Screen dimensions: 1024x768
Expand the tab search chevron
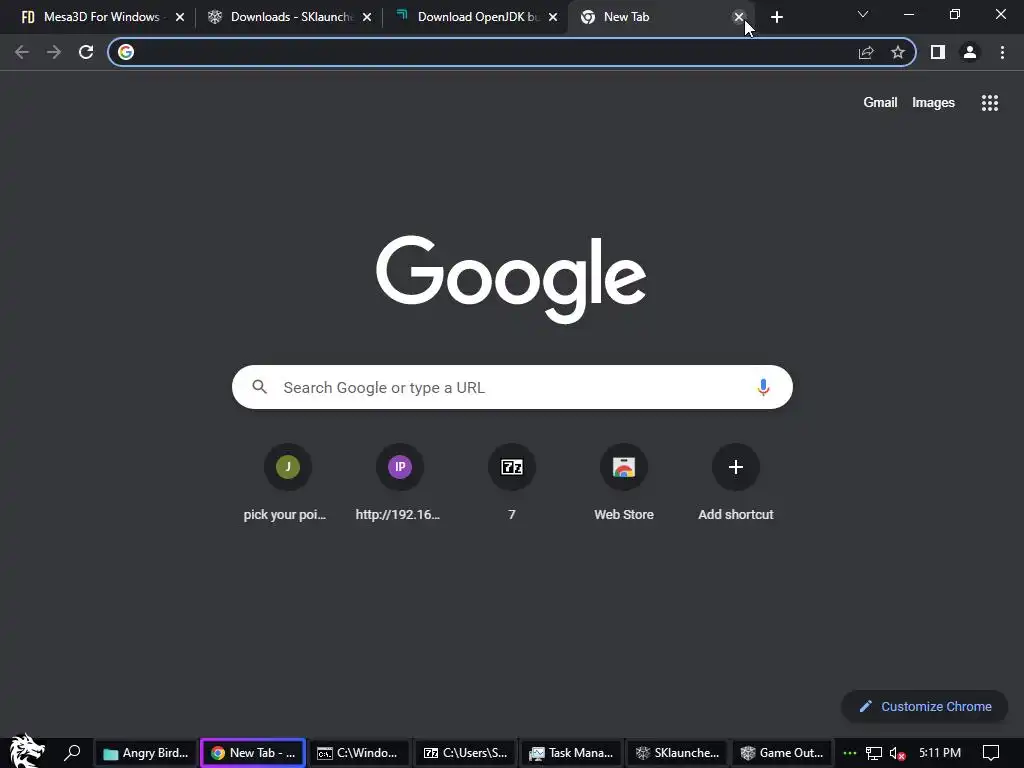tap(863, 14)
